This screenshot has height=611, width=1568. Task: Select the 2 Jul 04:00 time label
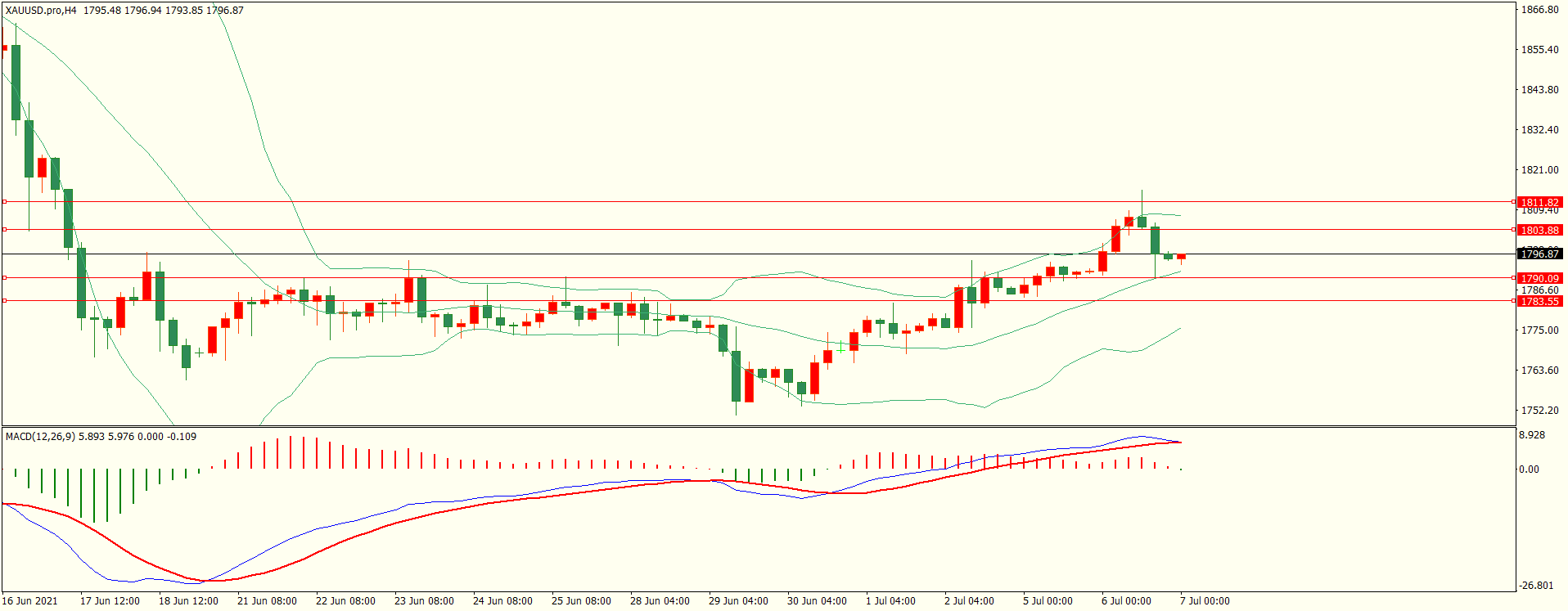[969, 601]
